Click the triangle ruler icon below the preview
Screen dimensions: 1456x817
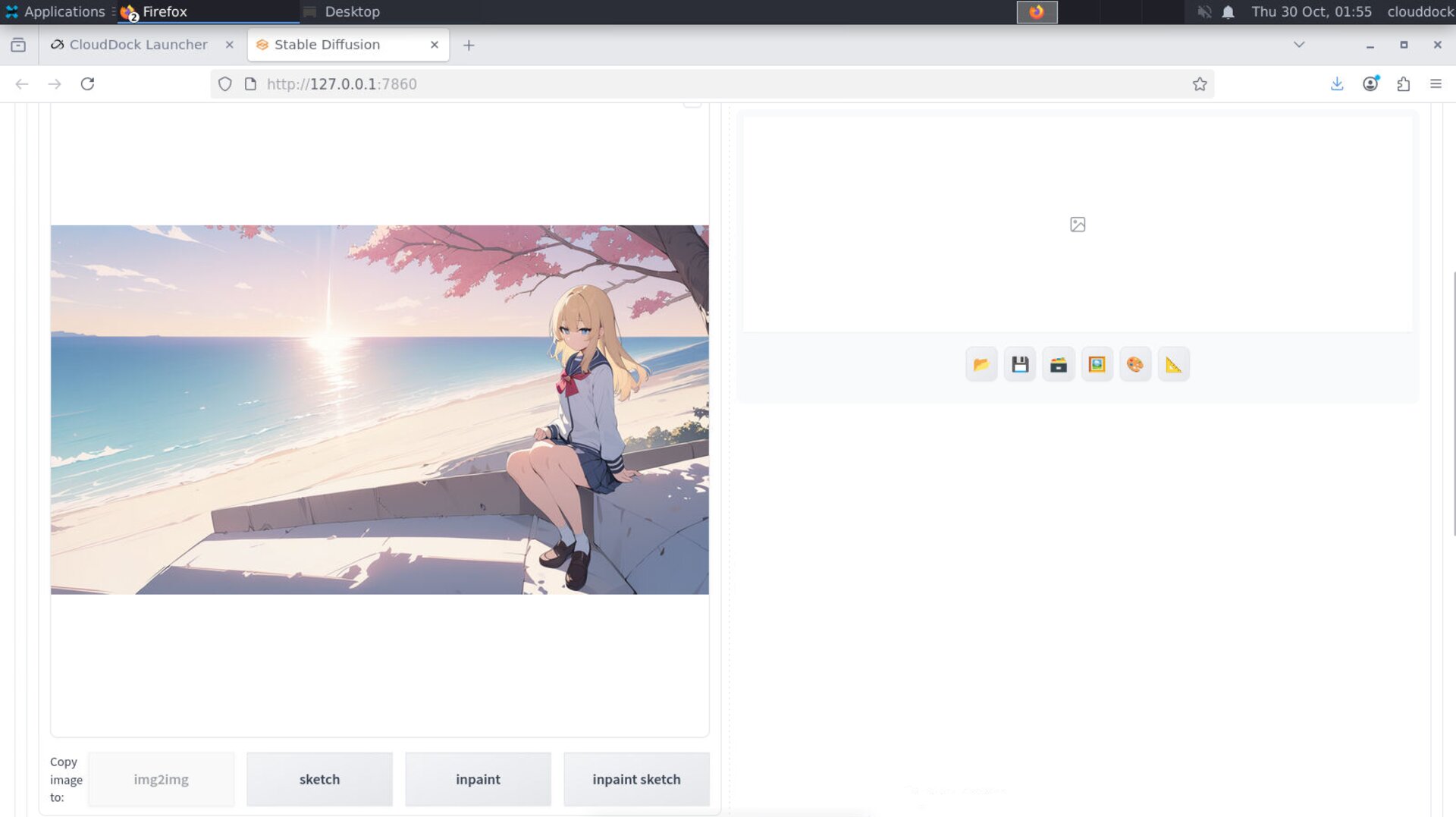[x=1173, y=364]
